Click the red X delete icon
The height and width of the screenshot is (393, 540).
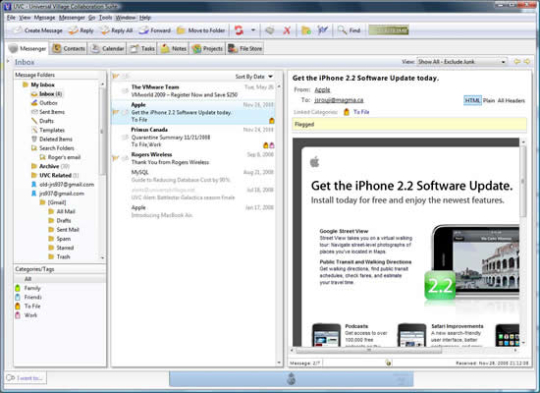(287, 31)
